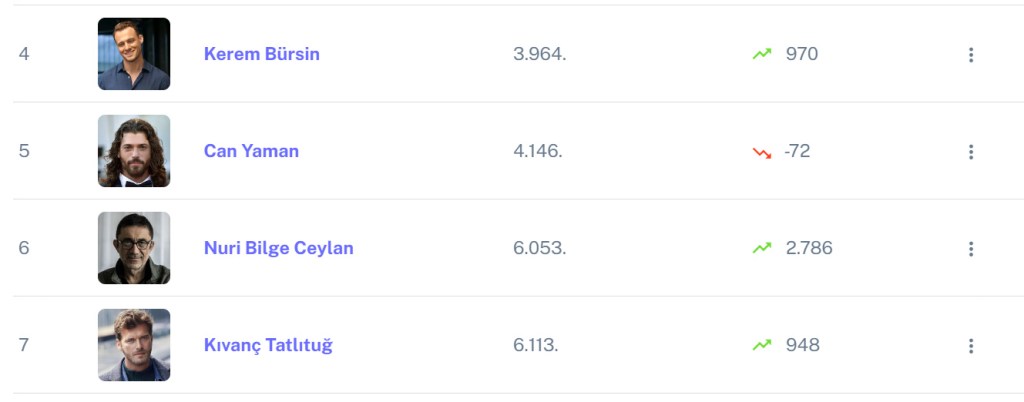Image resolution: width=1024 pixels, height=402 pixels.
Task: Open the three-dot menu for Kerem Bürsin
Action: (x=970, y=55)
